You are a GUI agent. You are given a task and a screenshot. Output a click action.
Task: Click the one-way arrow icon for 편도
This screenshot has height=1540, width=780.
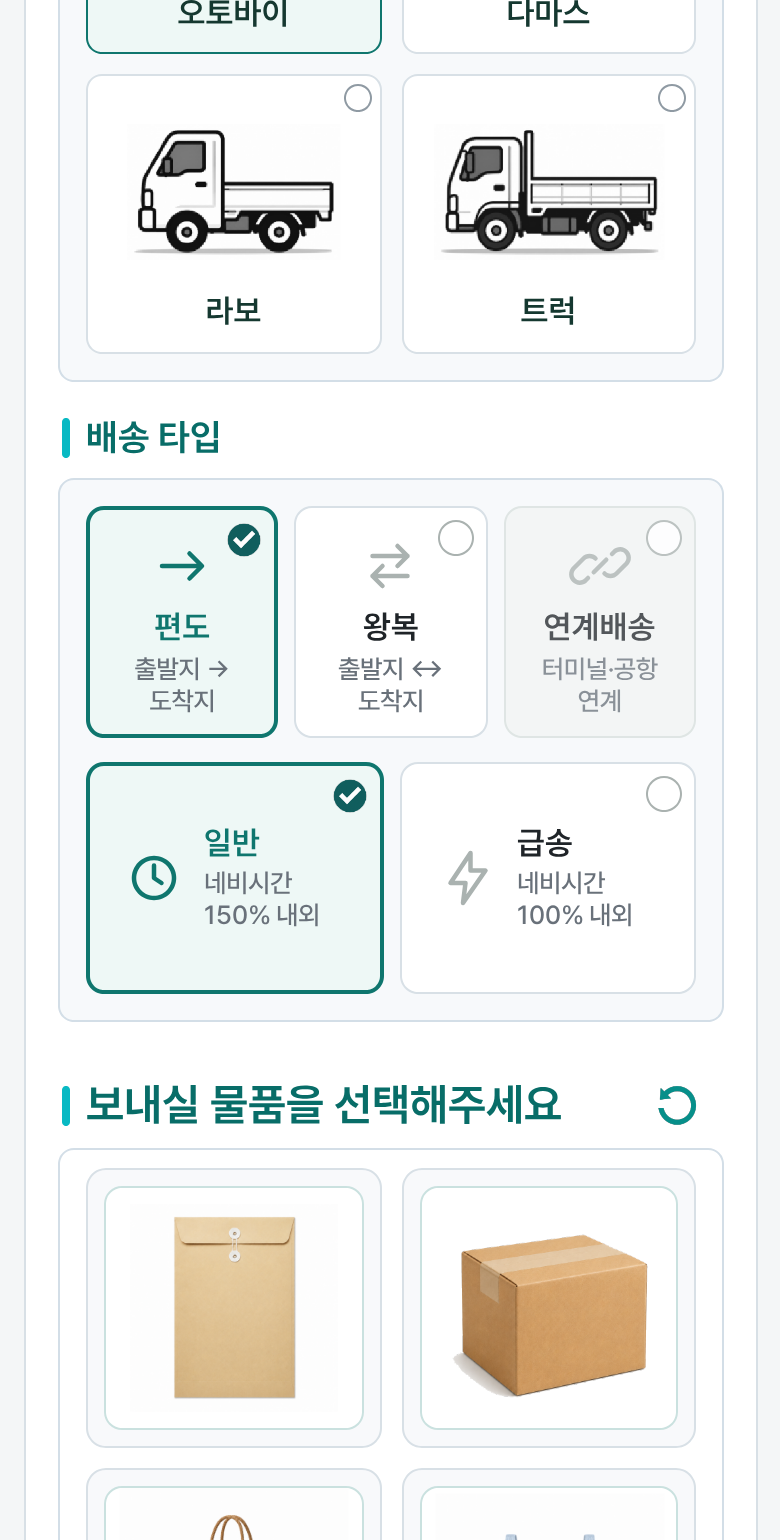coord(182,567)
